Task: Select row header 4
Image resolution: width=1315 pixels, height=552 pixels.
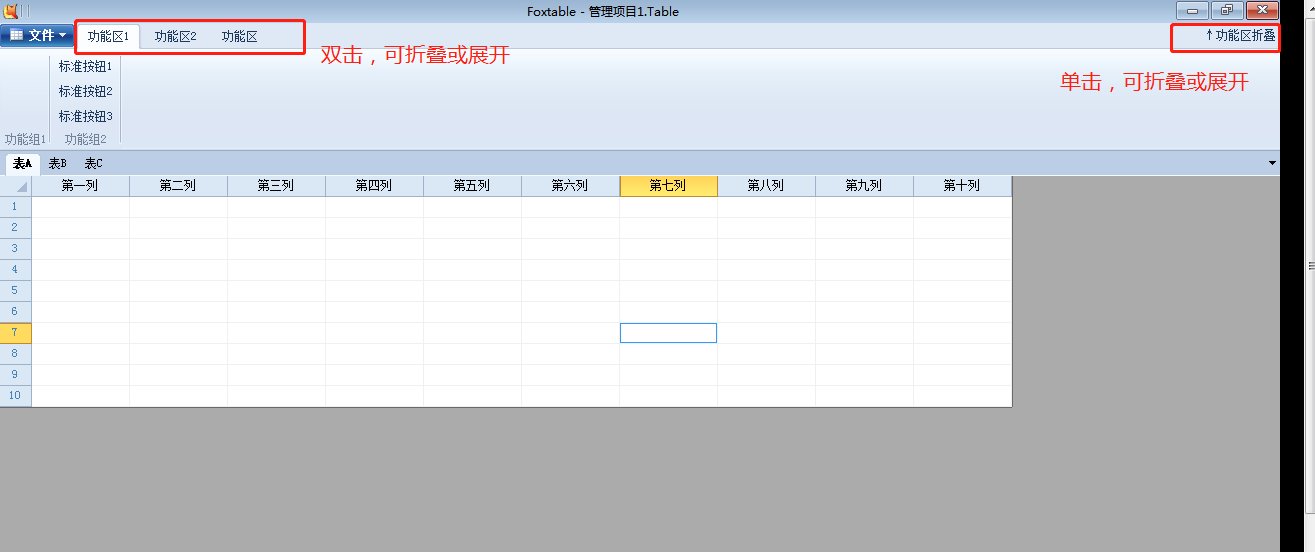Action: (16, 270)
